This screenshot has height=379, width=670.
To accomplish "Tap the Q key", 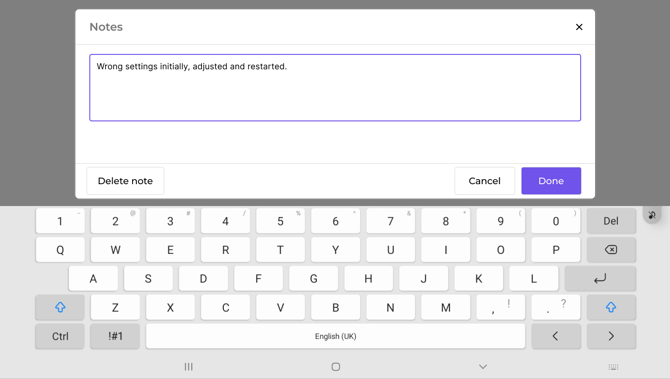I will [60, 250].
